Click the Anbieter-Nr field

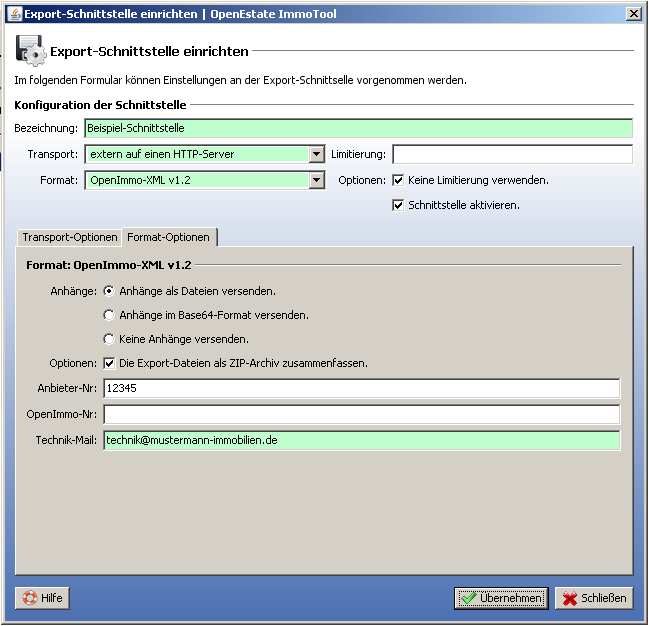click(x=361, y=388)
